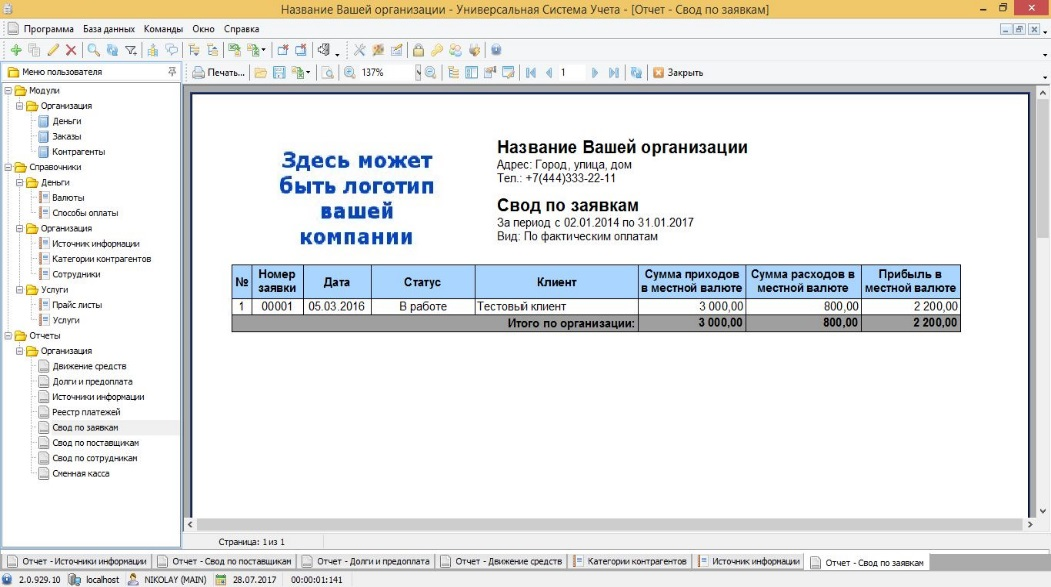
Task: Open the Справка menu
Action: 241,29
